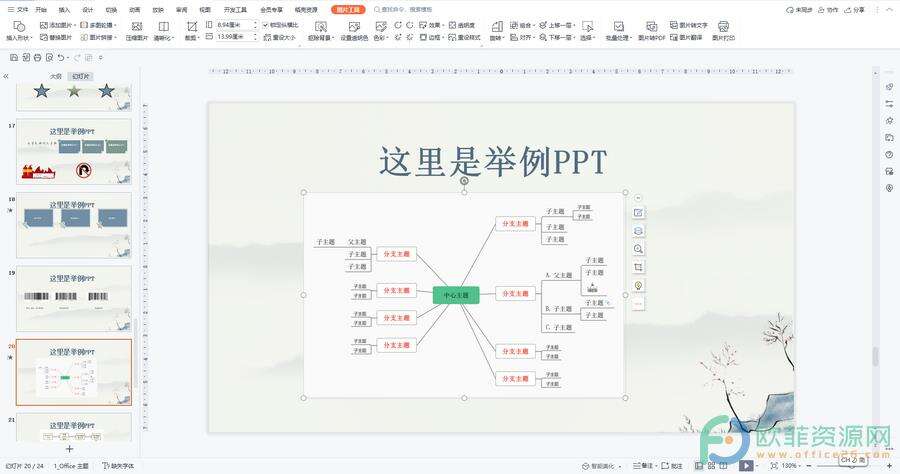Click 图片转文字 (Picture to Text) button
The width and height of the screenshot is (900, 474).
coord(688,25)
